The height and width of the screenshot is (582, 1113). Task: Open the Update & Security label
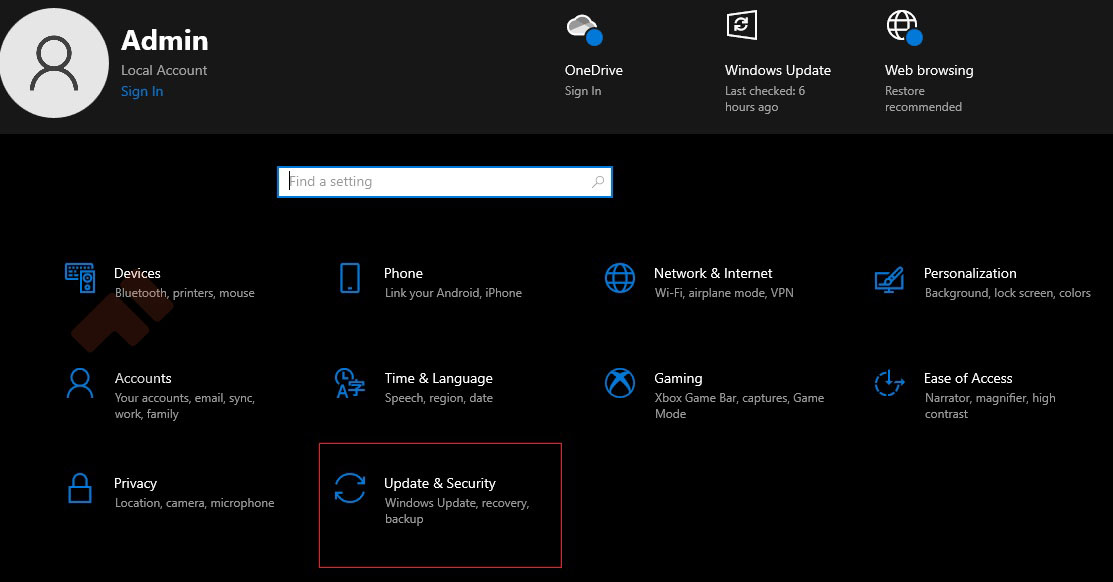(x=440, y=483)
